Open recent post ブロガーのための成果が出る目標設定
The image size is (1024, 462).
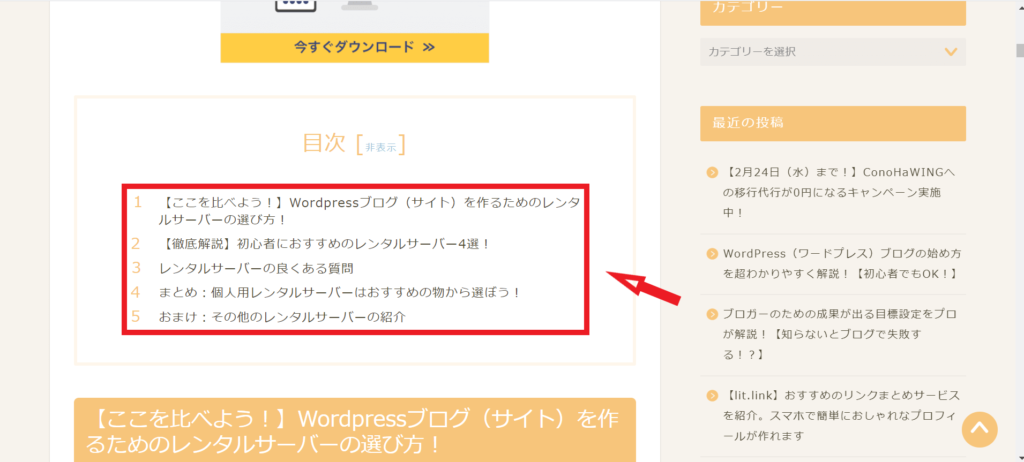(840, 335)
